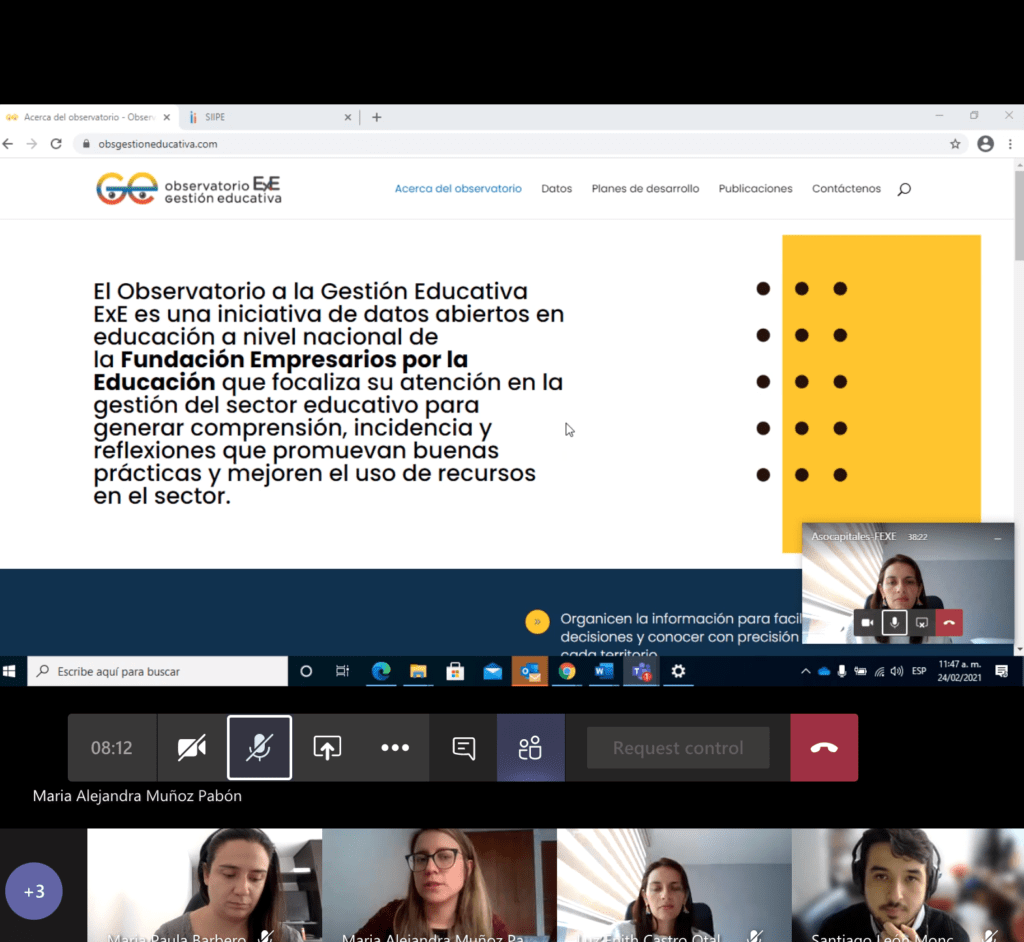Image resolution: width=1024 pixels, height=942 pixels.
Task: View site security padlock info
Action: point(86,144)
